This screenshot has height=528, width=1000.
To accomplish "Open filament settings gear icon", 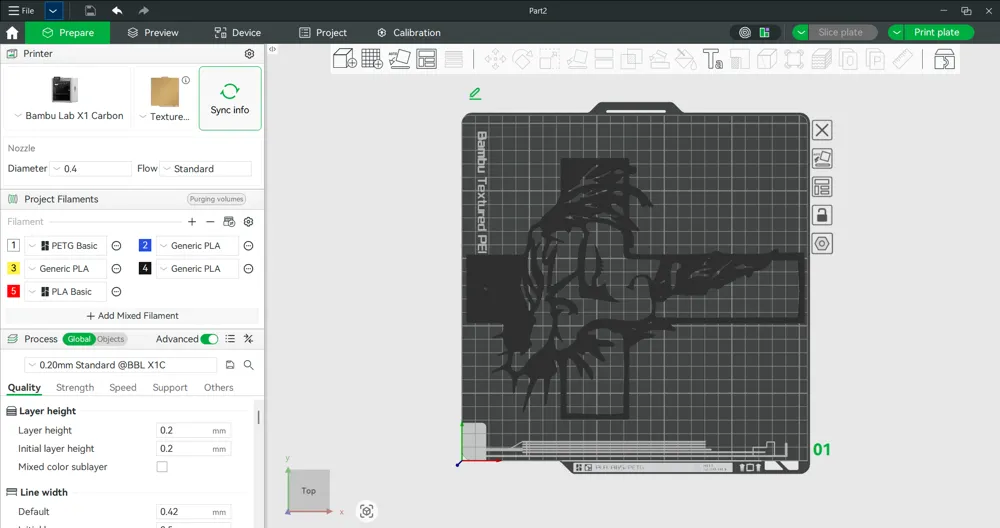I will [249, 221].
